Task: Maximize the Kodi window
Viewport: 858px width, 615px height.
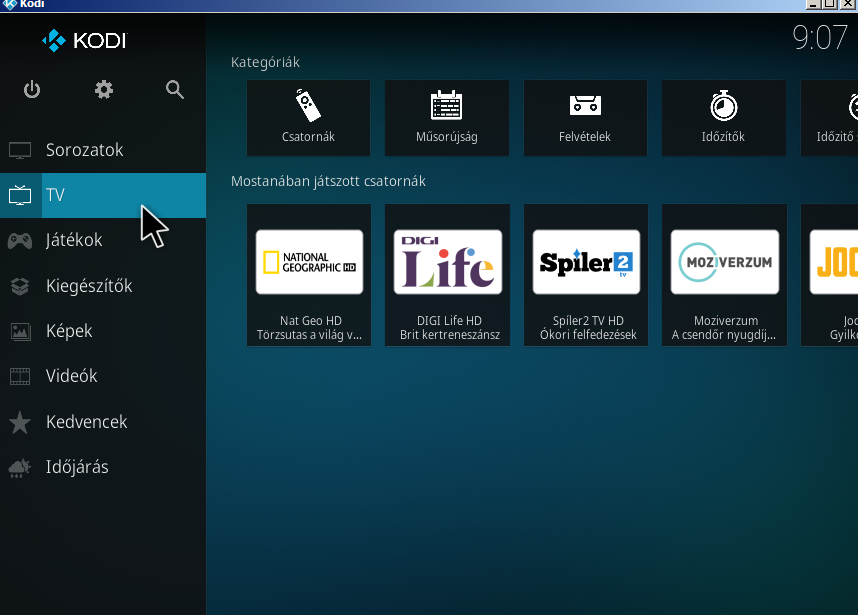Action: coord(830,4)
